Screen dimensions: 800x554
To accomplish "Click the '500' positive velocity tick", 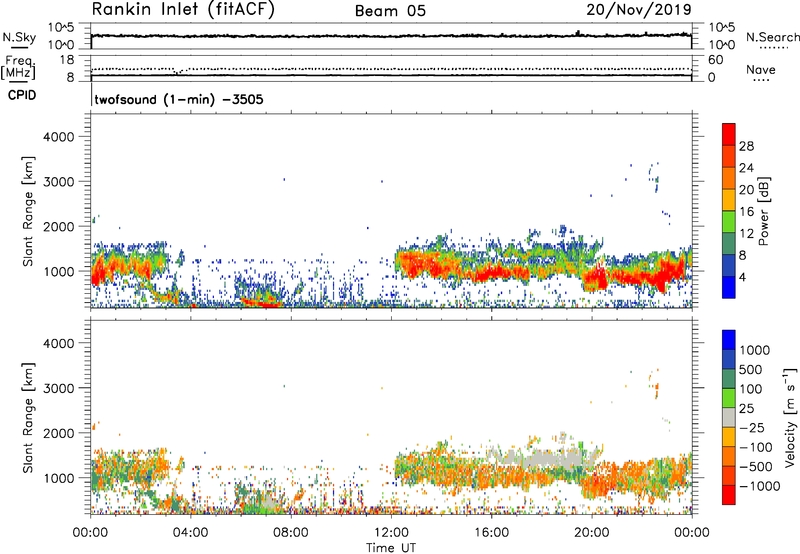I will point(751,369).
